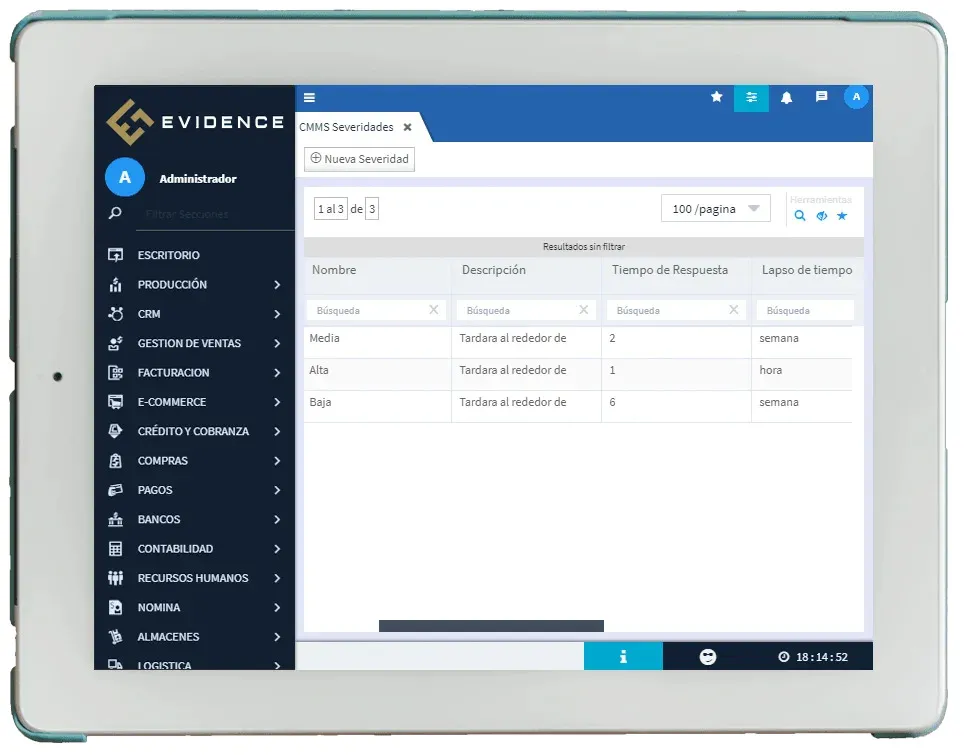The height and width of the screenshot is (755, 968).
Task: Open the 100 /pagina dropdown
Action: click(x=715, y=209)
